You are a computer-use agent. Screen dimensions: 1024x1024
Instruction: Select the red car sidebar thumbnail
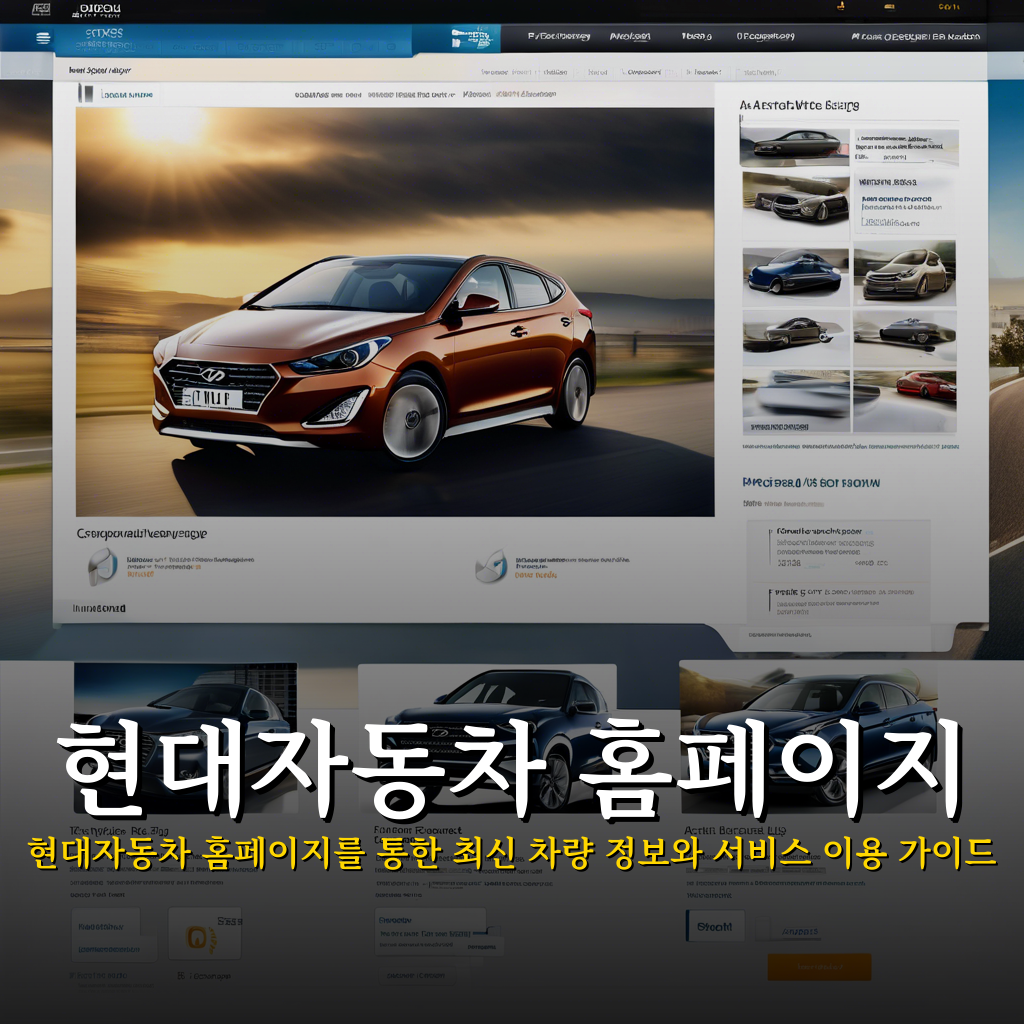point(905,401)
